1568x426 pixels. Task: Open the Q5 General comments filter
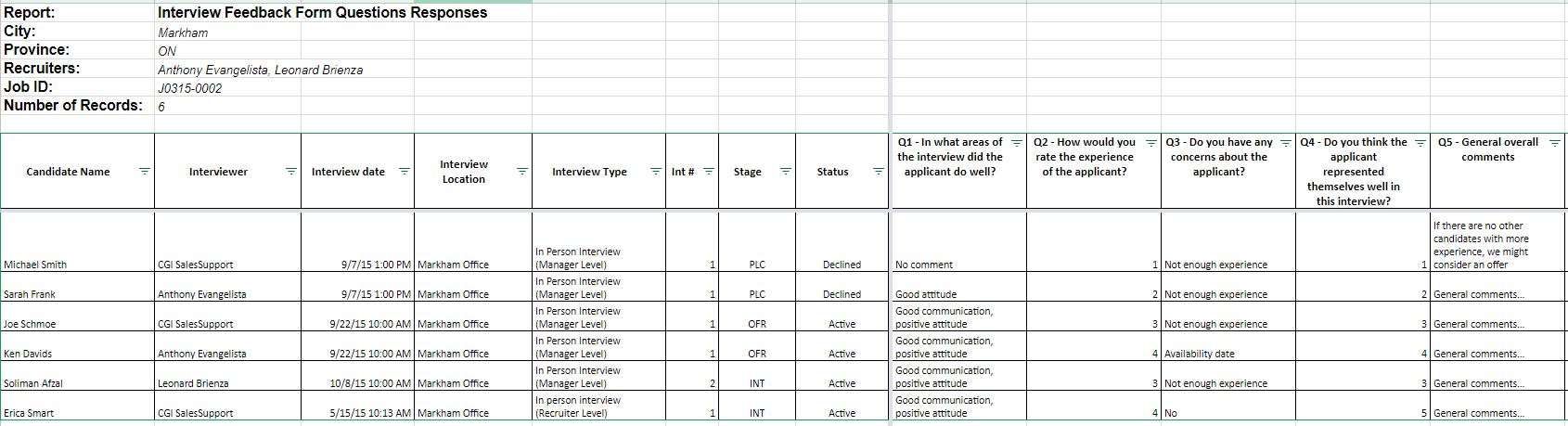[1554, 143]
